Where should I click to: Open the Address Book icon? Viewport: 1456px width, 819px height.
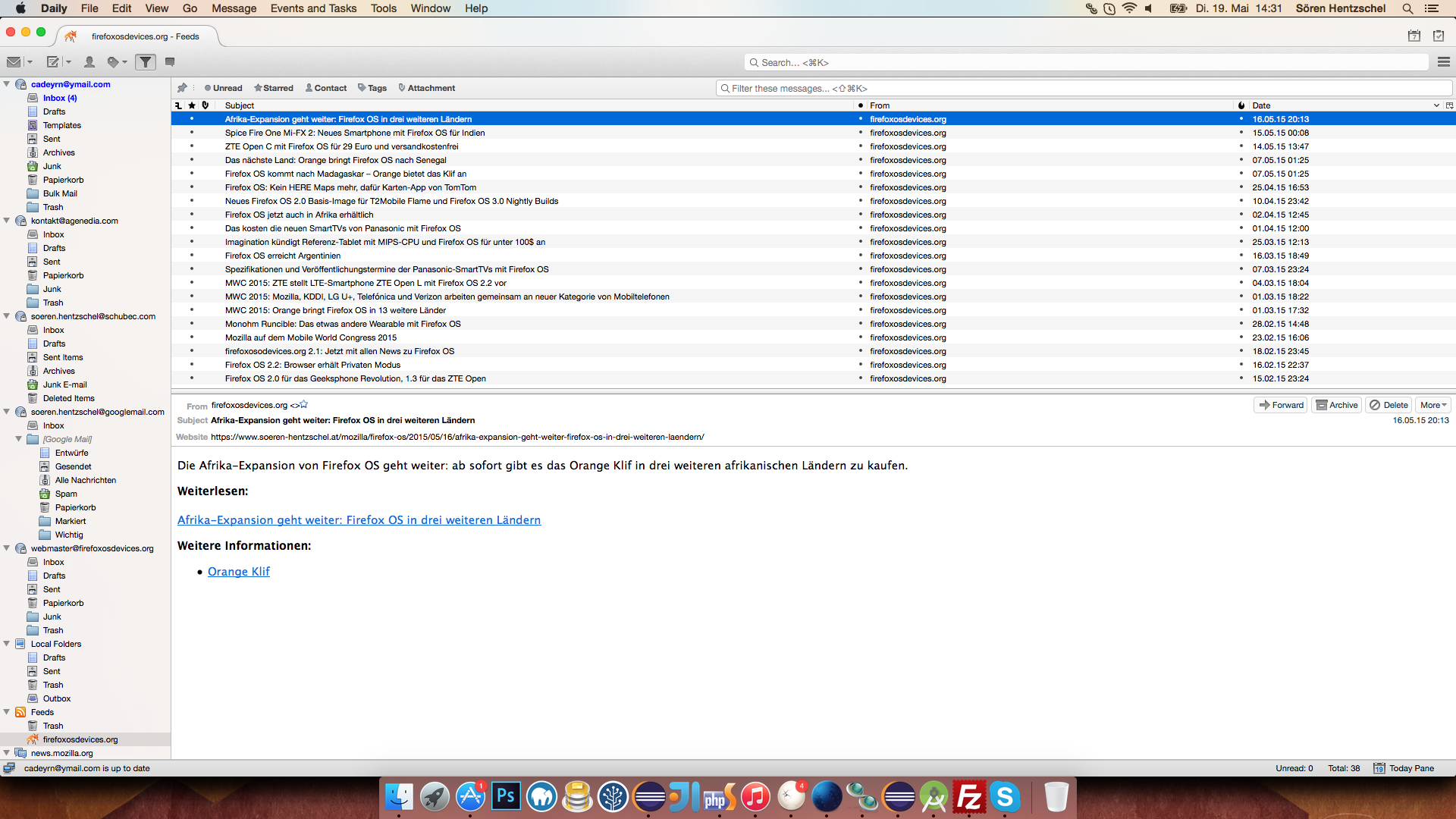click(x=89, y=62)
